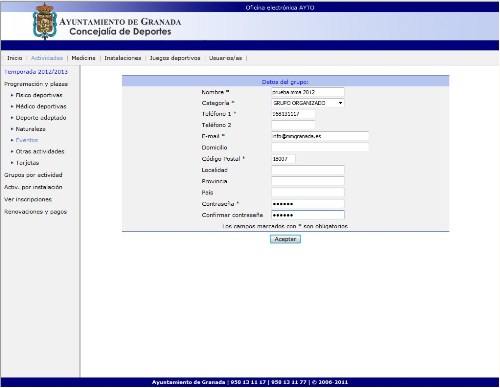Focus the empty Teléfono 2 field
Image resolution: width=500 pixels, height=388 pixels.
[x=293, y=125]
